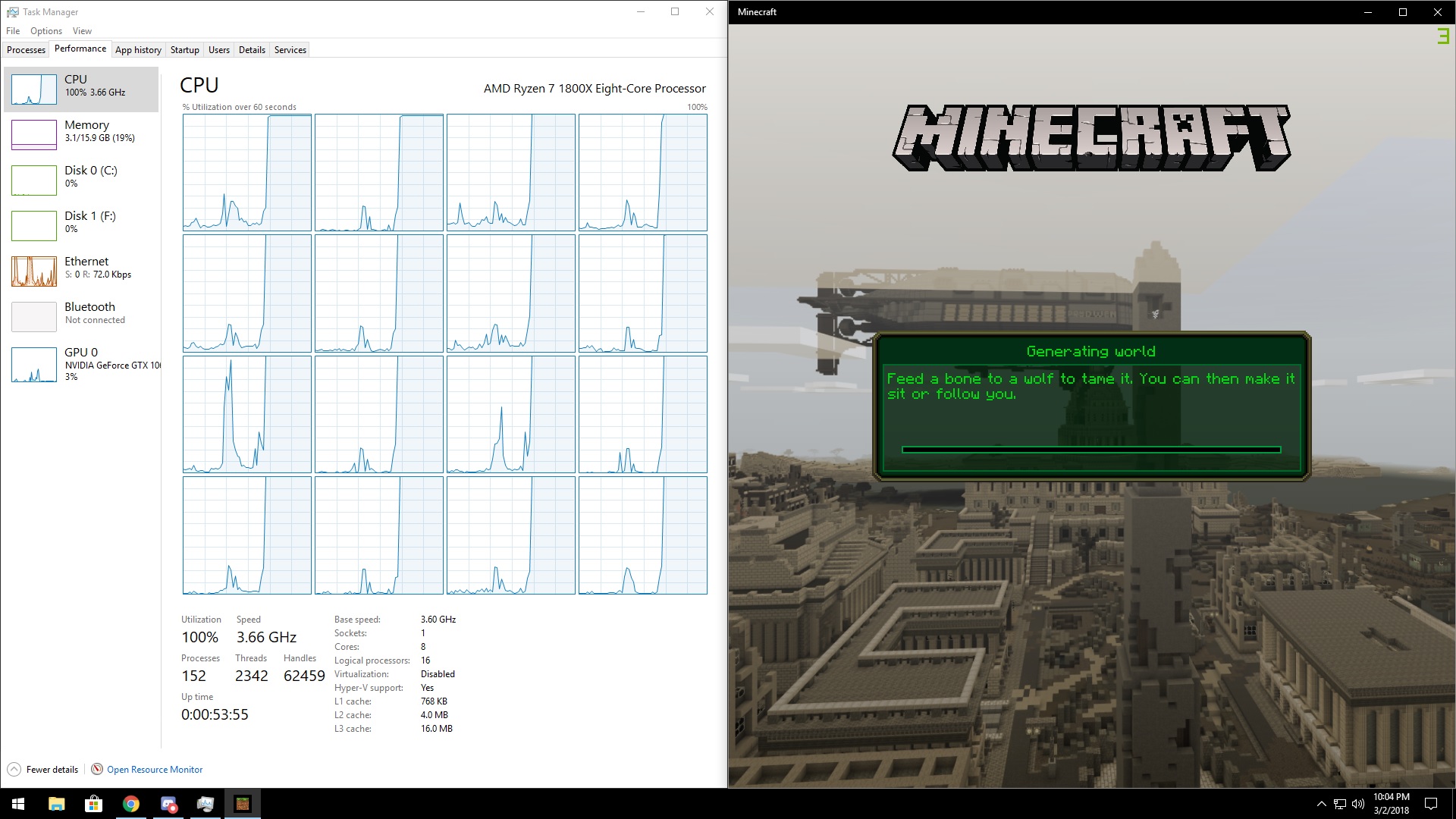
Task: Open Disk 0 (C:) performance graph
Action: 34,180
